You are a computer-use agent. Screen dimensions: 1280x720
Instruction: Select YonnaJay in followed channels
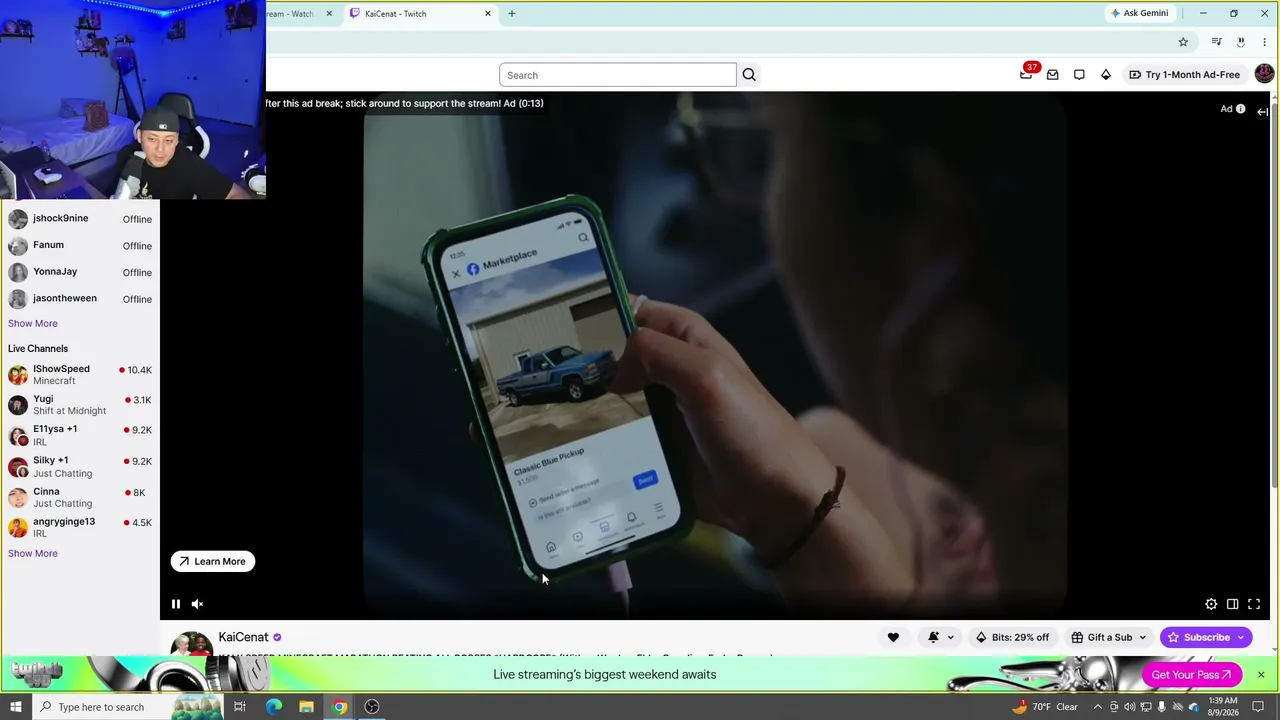point(80,272)
